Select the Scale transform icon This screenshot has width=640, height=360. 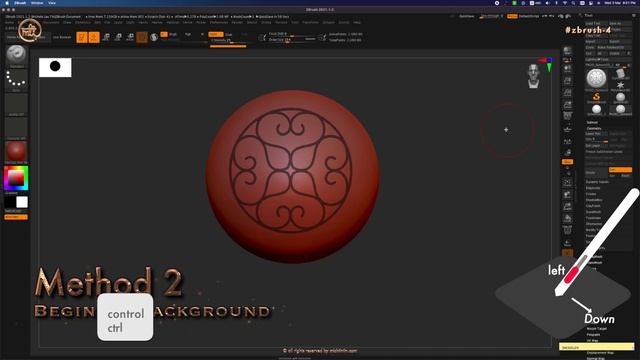118,37
